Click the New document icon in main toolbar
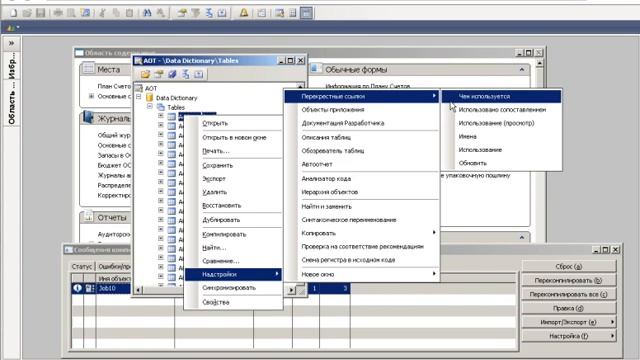Image resolution: width=640 pixels, height=360 pixels. [13, 13]
